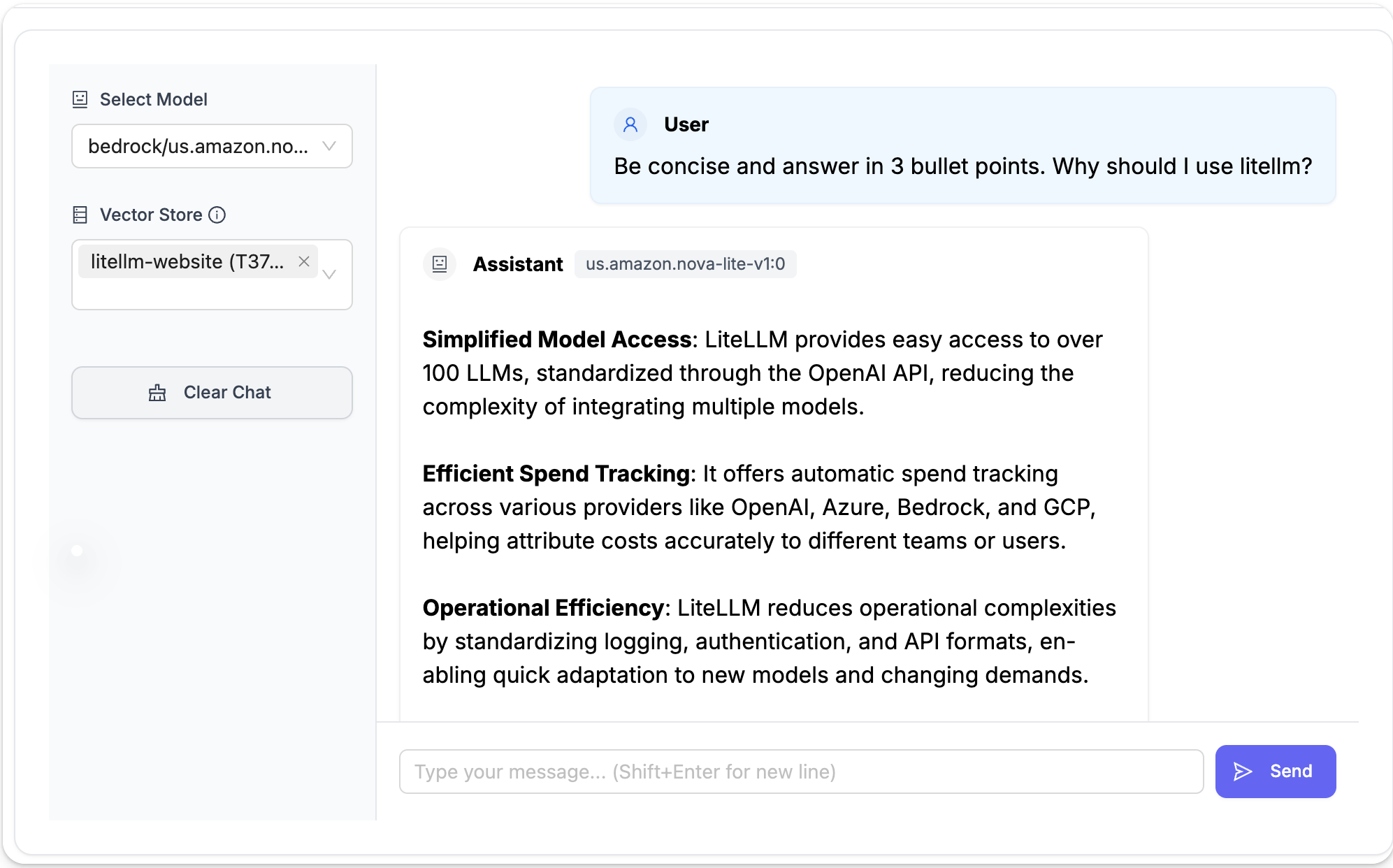Click the broom icon in Clear Chat
This screenshot has height=868, width=1393.
(157, 393)
